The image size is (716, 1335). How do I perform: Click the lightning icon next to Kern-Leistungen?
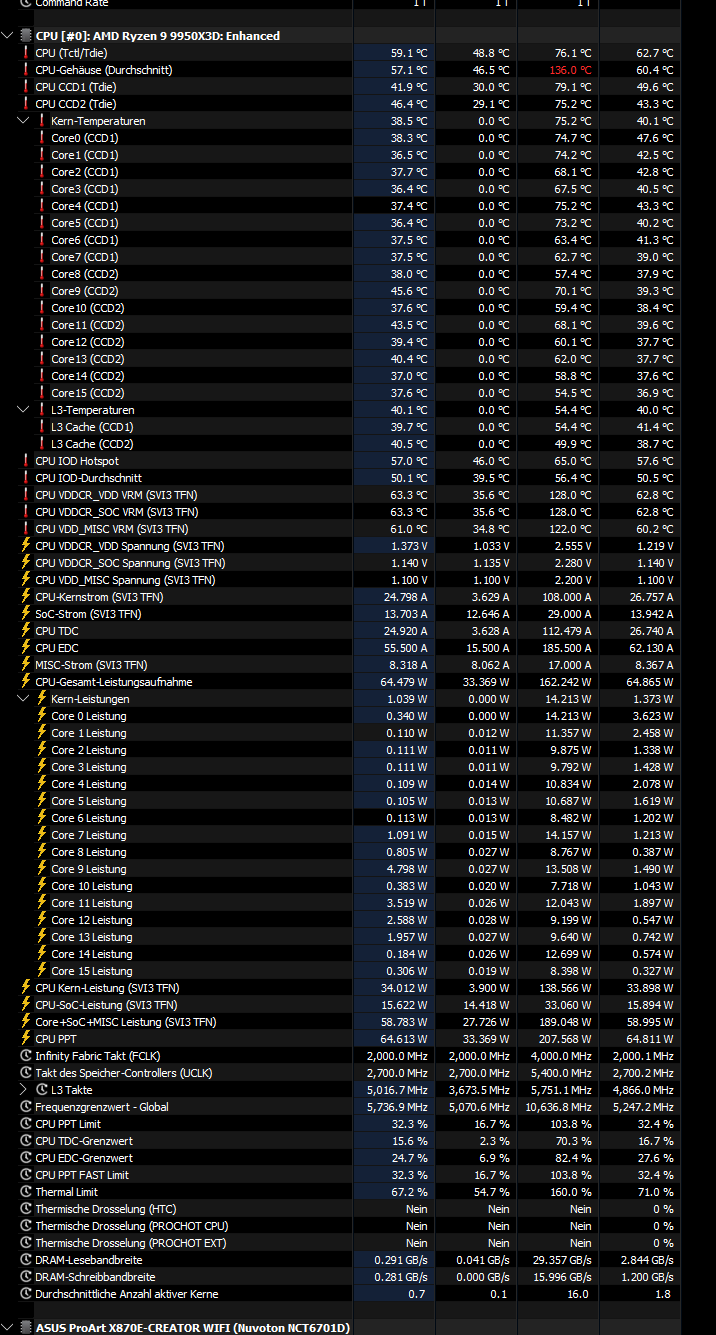coord(41,699)
